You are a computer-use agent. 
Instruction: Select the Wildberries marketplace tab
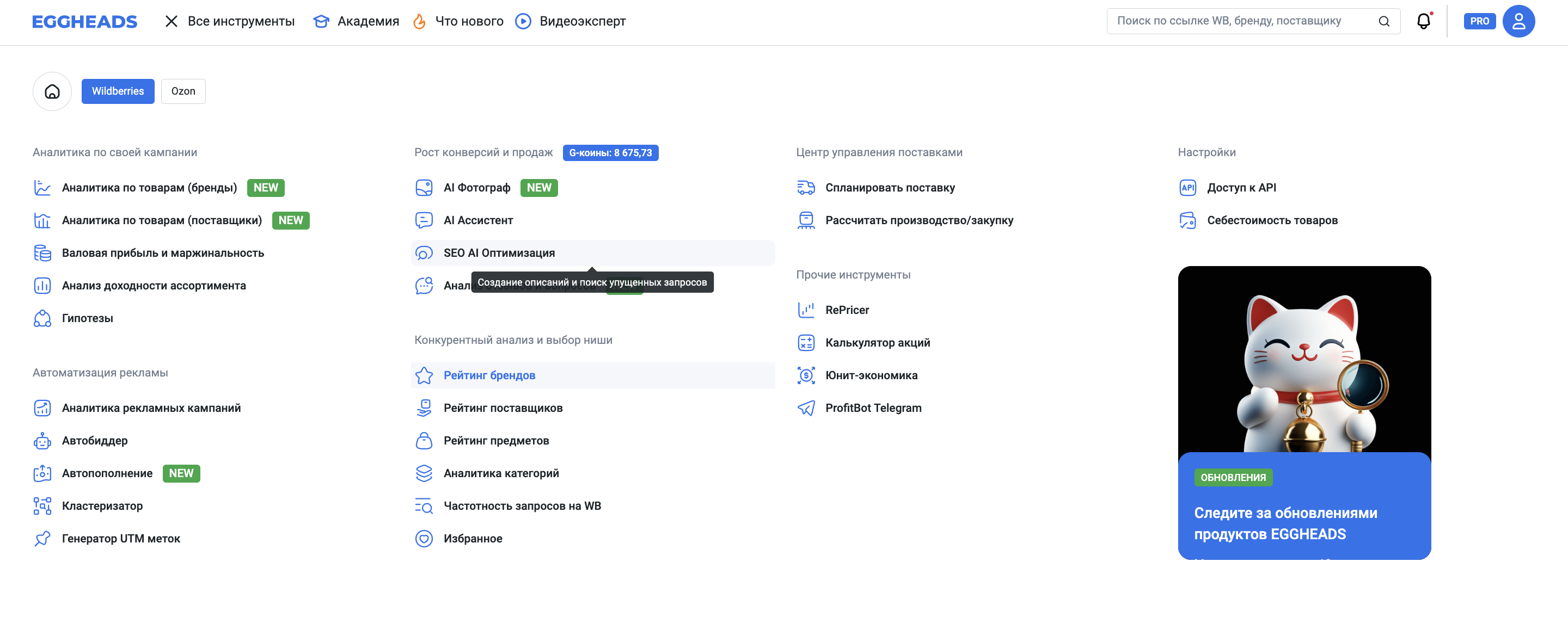(118, 91)
